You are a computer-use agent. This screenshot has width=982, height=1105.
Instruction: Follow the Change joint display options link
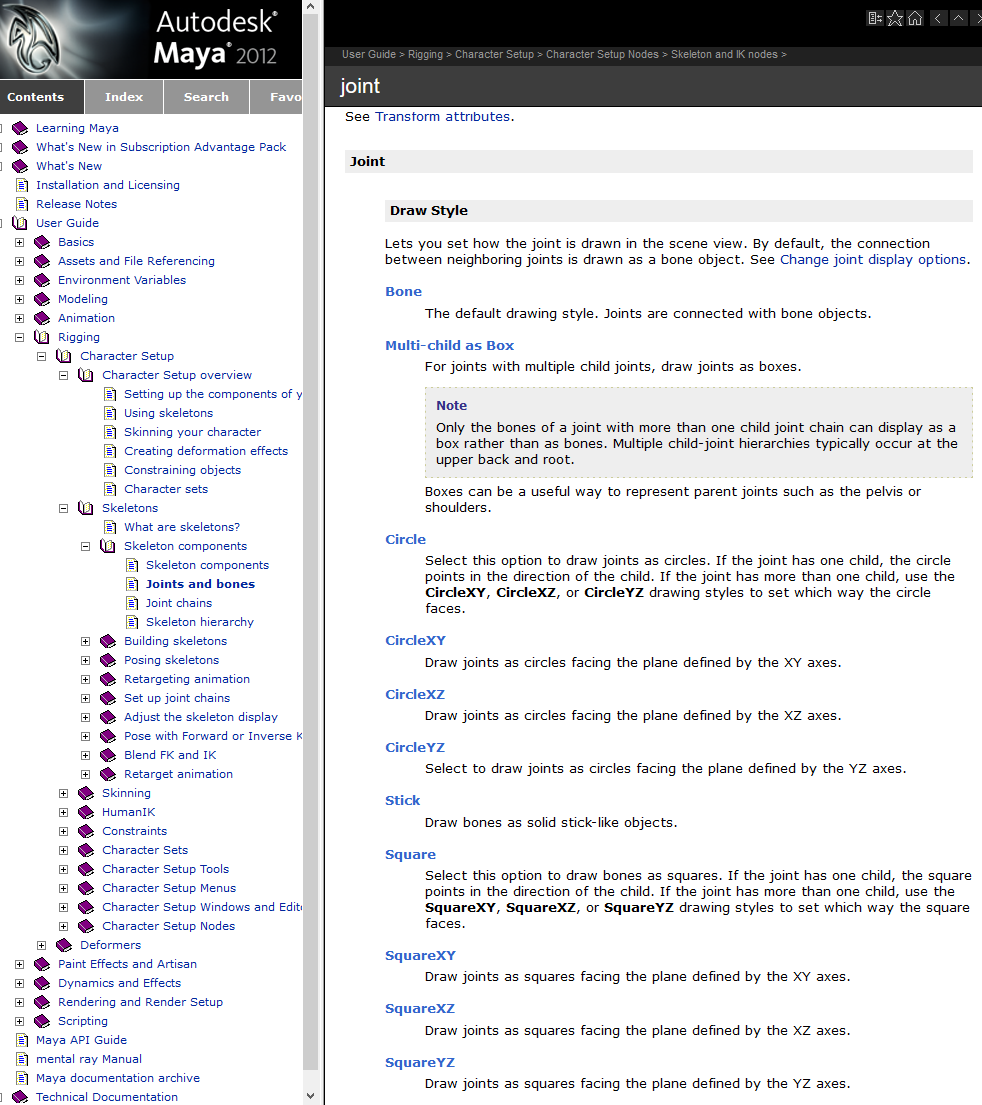pos(872,259)
